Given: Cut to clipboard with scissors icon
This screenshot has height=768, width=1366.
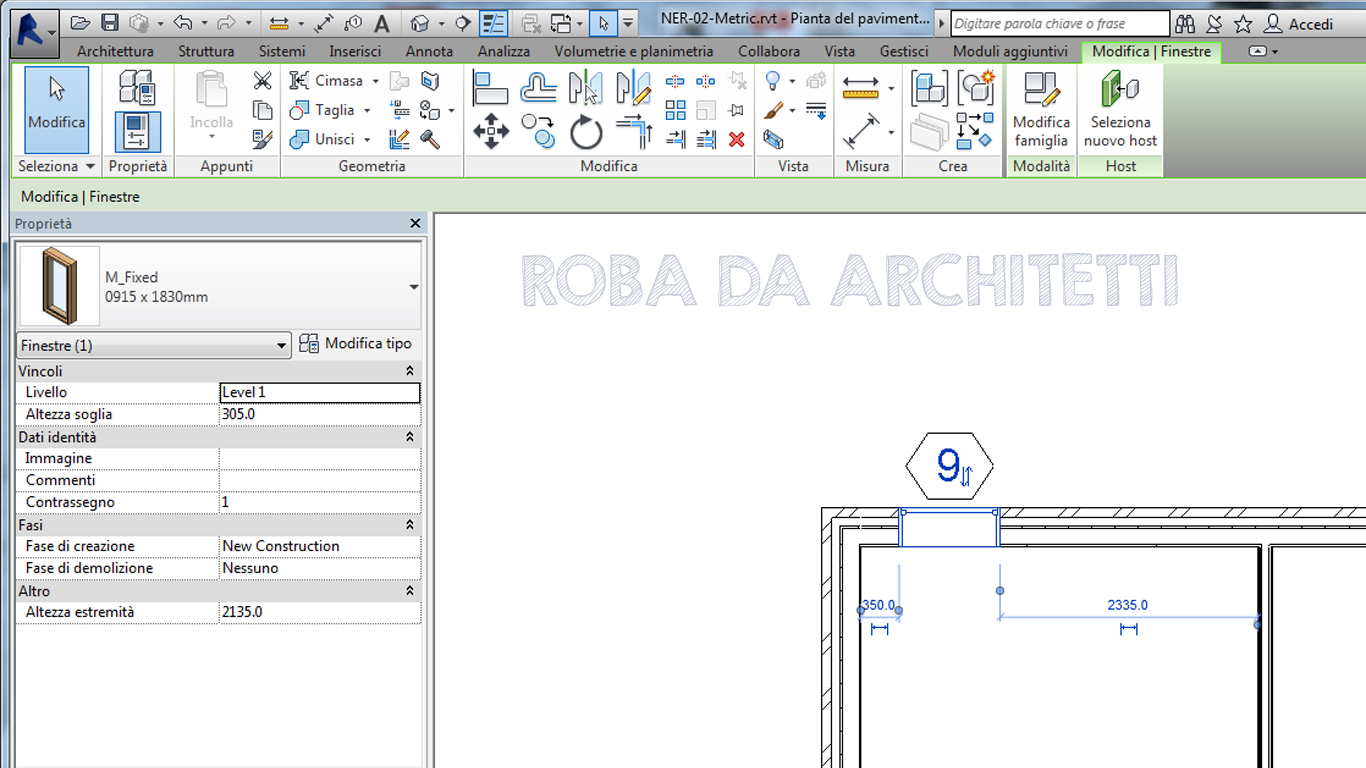Looking at the screenshot, I should [x=262, y=81].
